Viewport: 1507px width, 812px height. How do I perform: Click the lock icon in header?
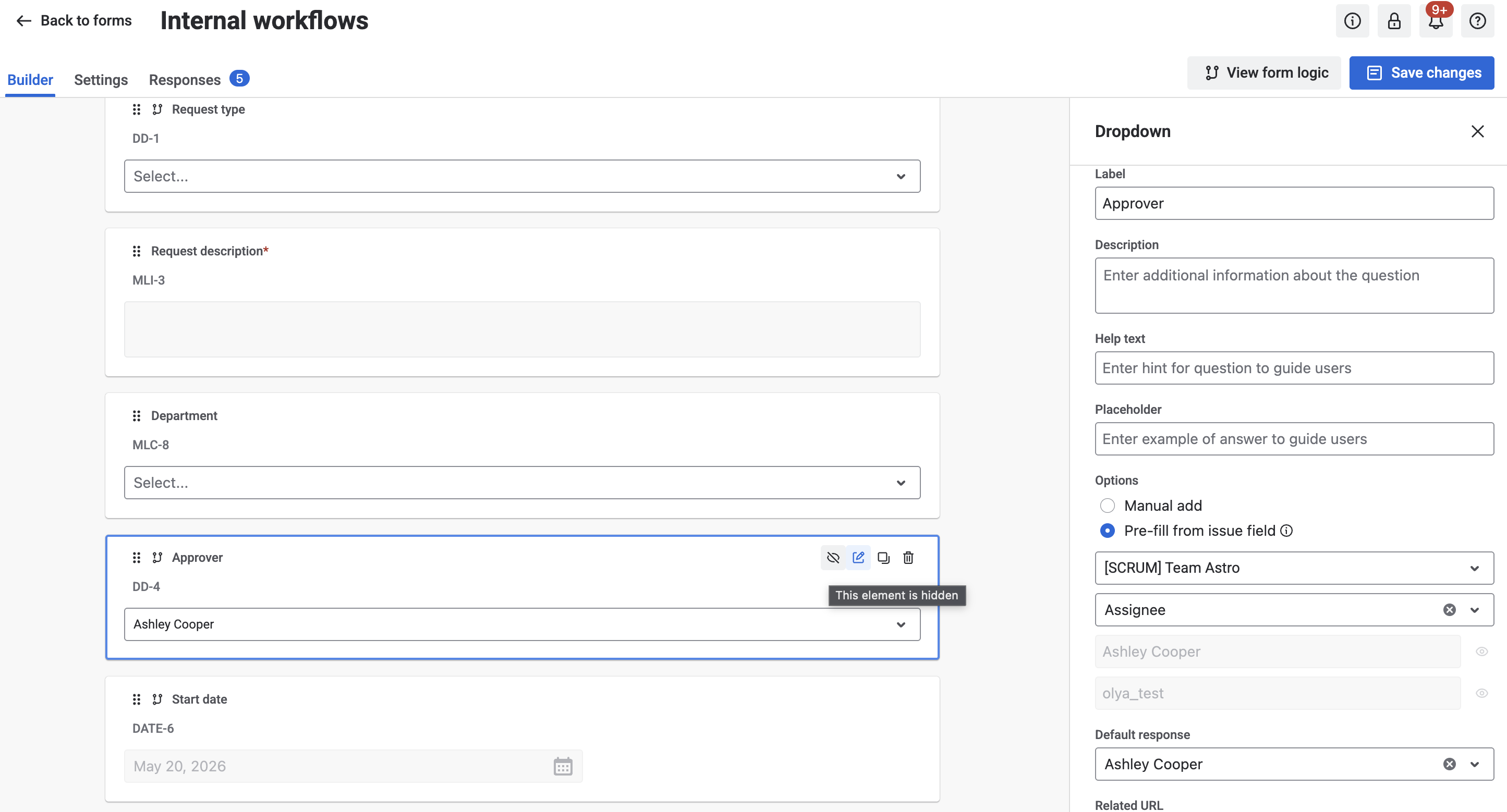(1394, 21)
